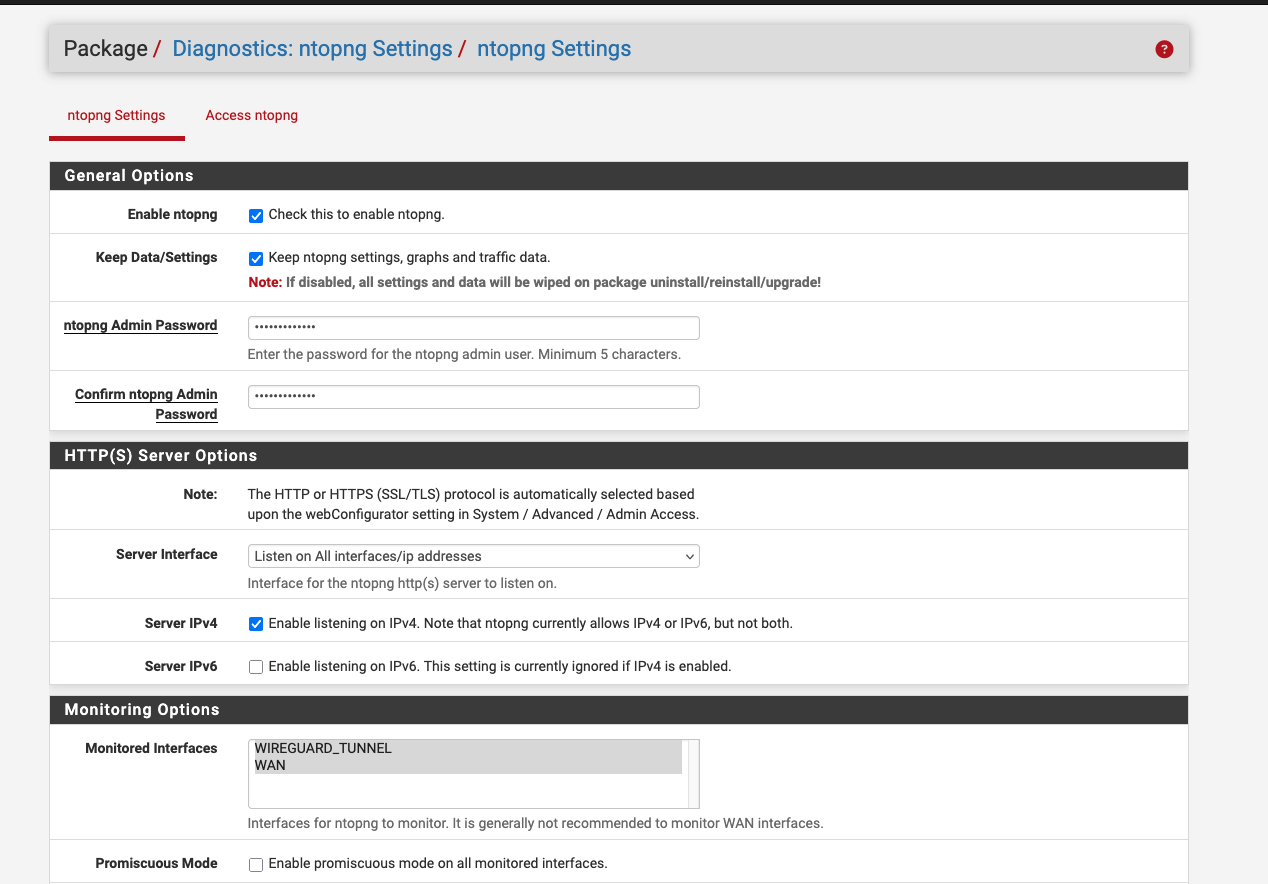Toggle the Keep Data/Settings checkbox

256,258
